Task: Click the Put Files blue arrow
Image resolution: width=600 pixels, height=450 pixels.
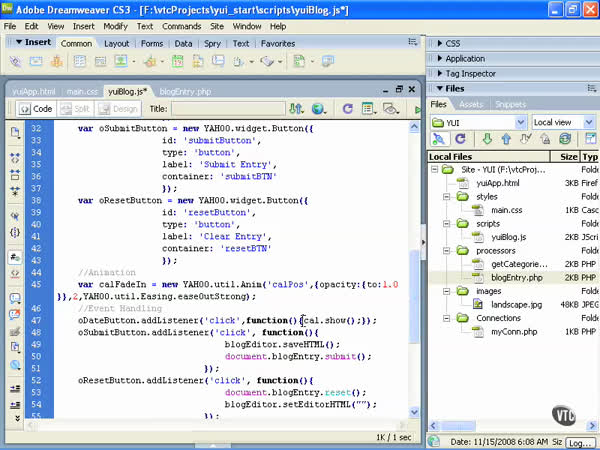Action: coord(507,139)
